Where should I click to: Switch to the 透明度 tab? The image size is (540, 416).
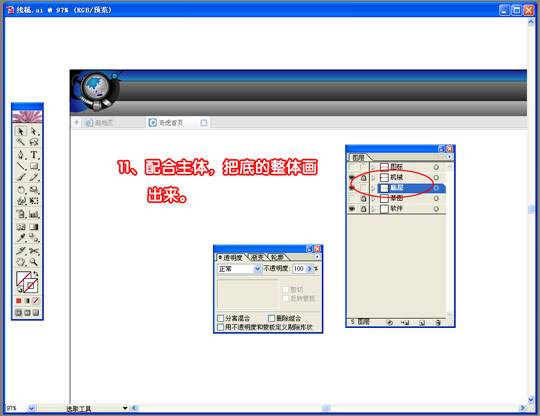(232, 257)
